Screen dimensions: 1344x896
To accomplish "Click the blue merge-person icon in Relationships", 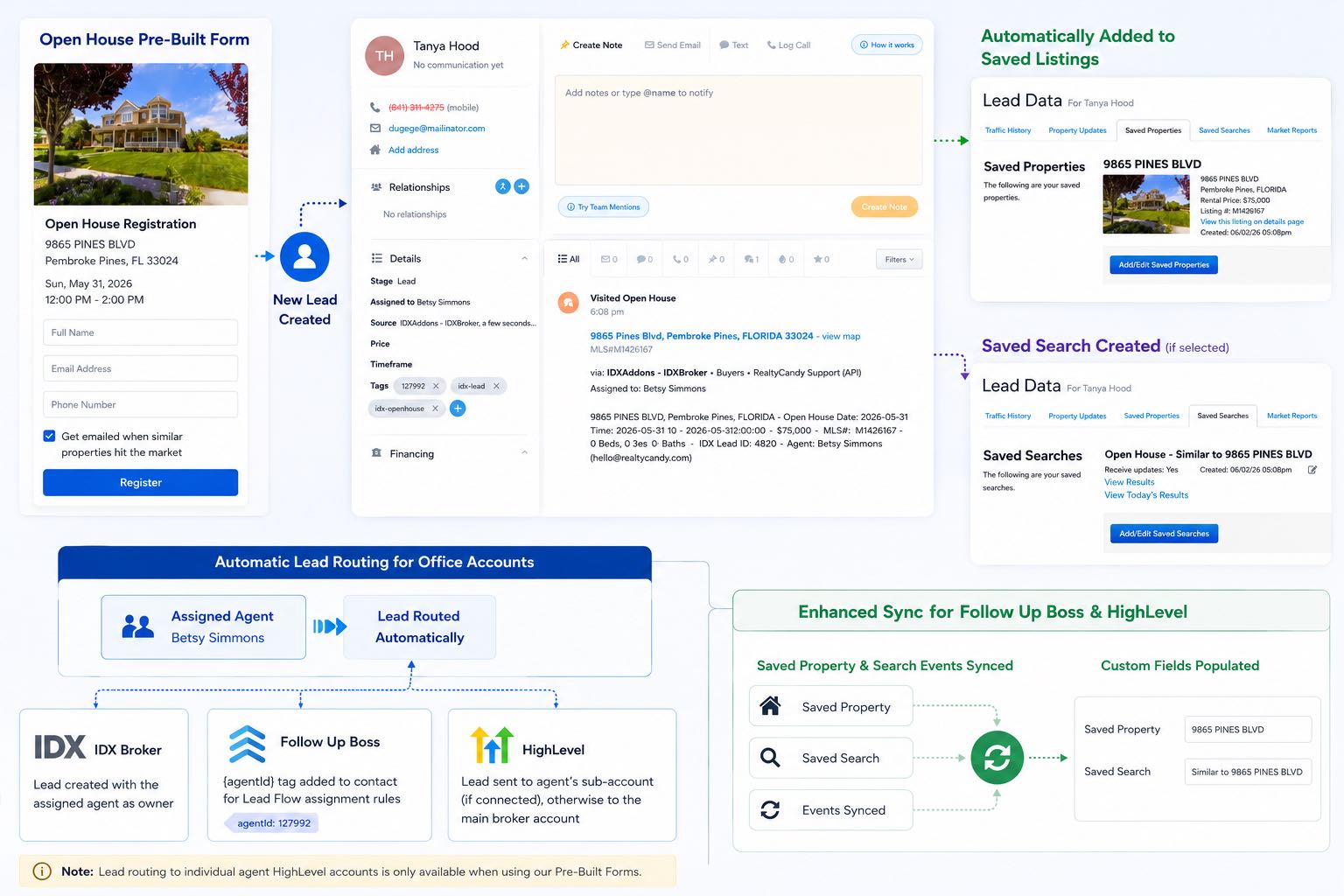I will (503, 186).
